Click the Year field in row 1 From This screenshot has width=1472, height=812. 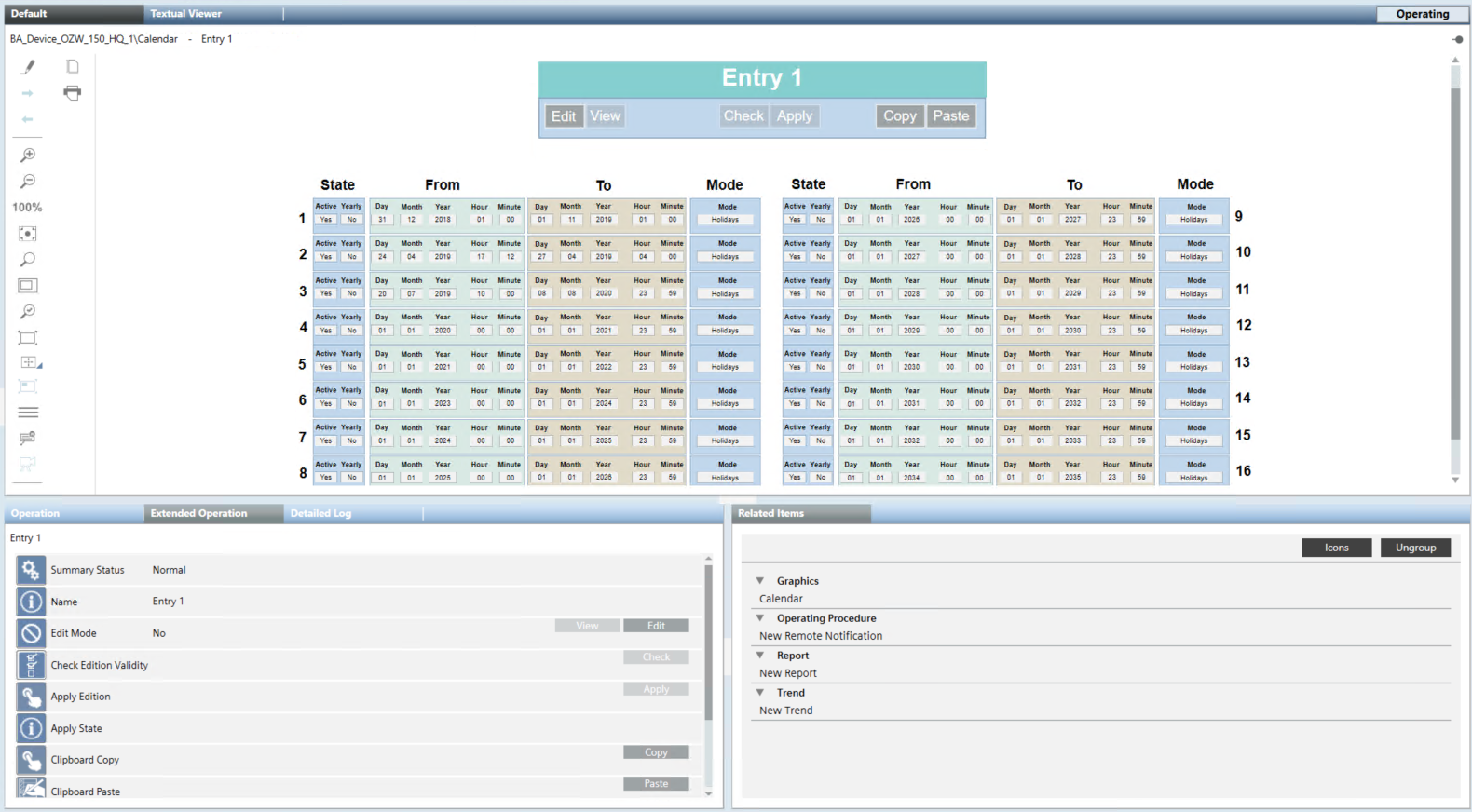coord(443,220)
